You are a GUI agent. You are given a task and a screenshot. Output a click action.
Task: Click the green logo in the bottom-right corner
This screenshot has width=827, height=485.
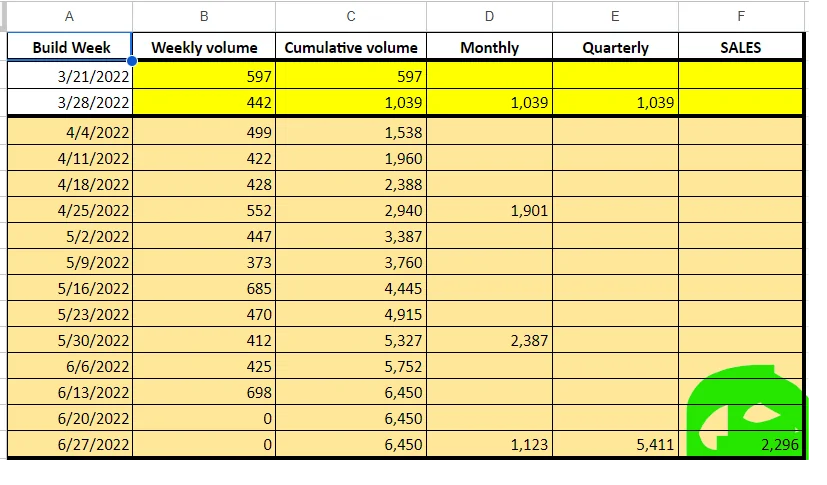pos(748,412)
